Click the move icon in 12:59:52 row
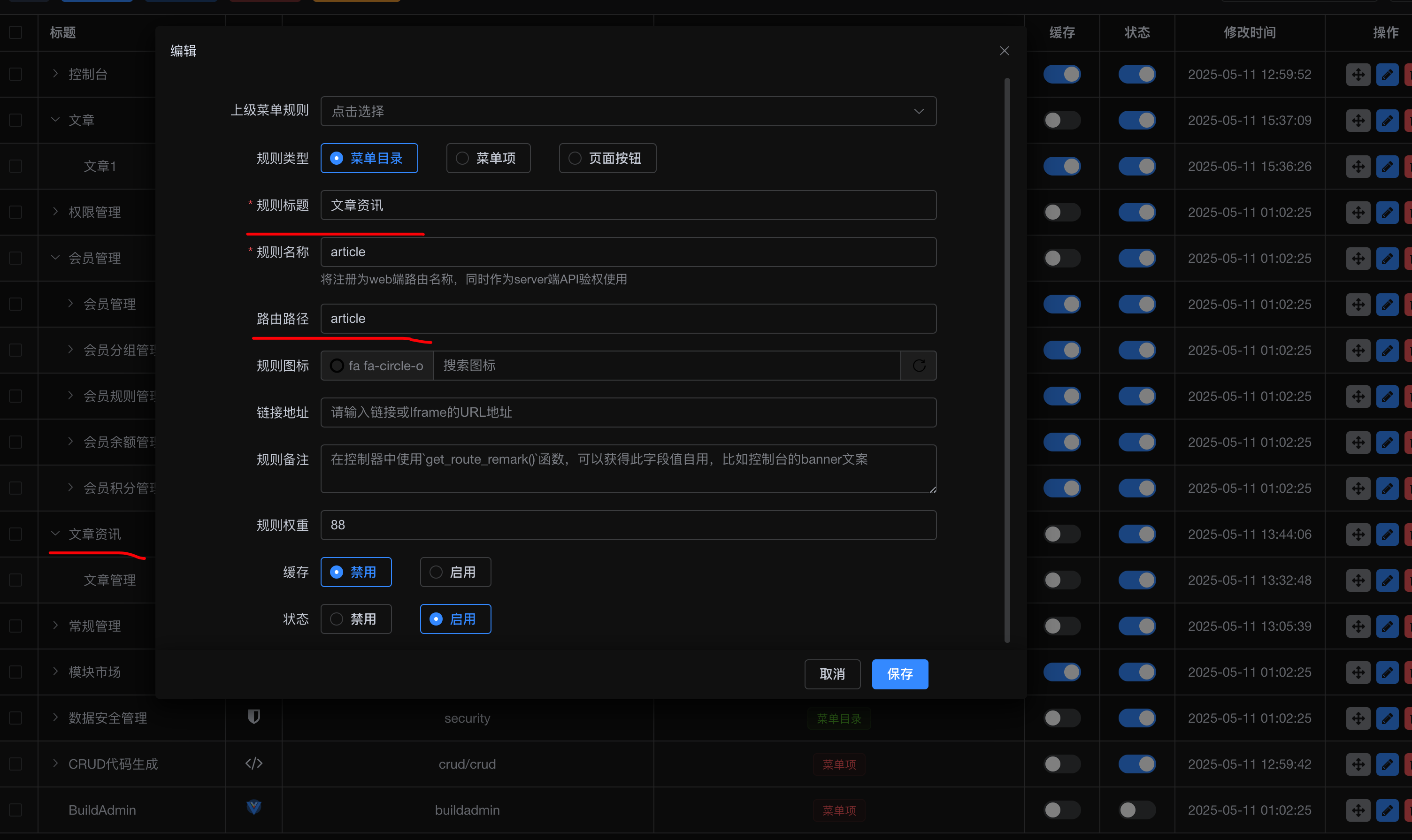This screenshot has height=840, width=1412. (x=1358, y=74)
